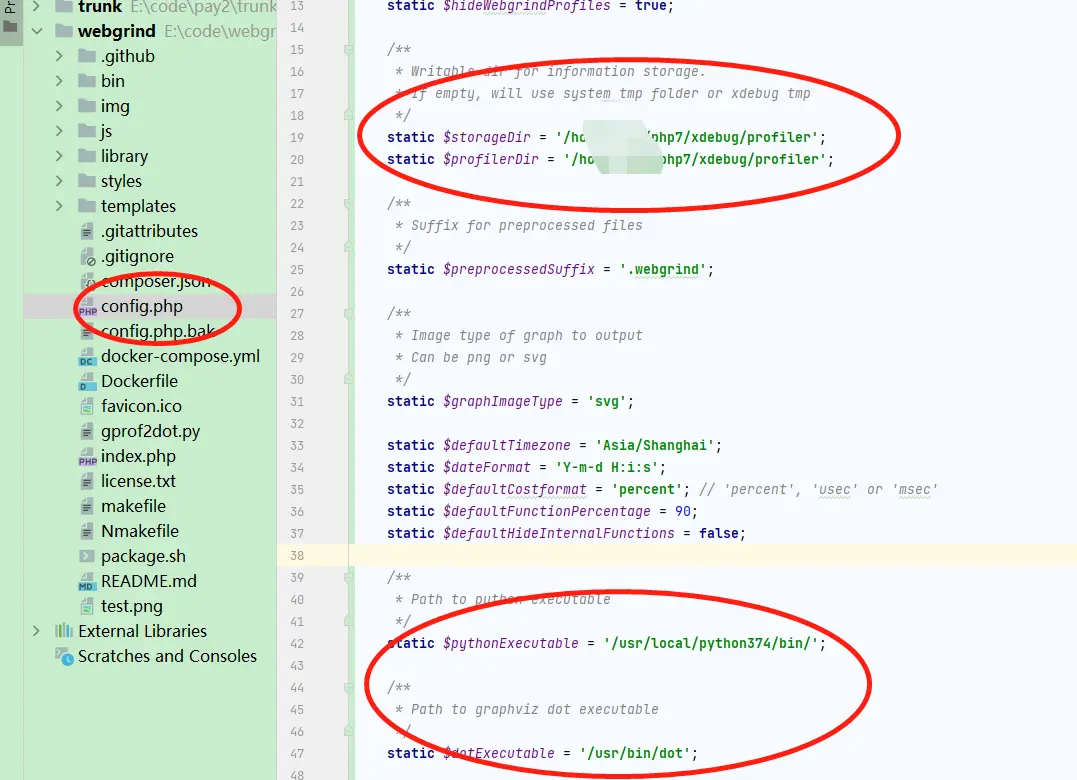The image size is (1077, 780).
Task: Click the index.php PHP file icon
Action: click(x=87, y=457)
